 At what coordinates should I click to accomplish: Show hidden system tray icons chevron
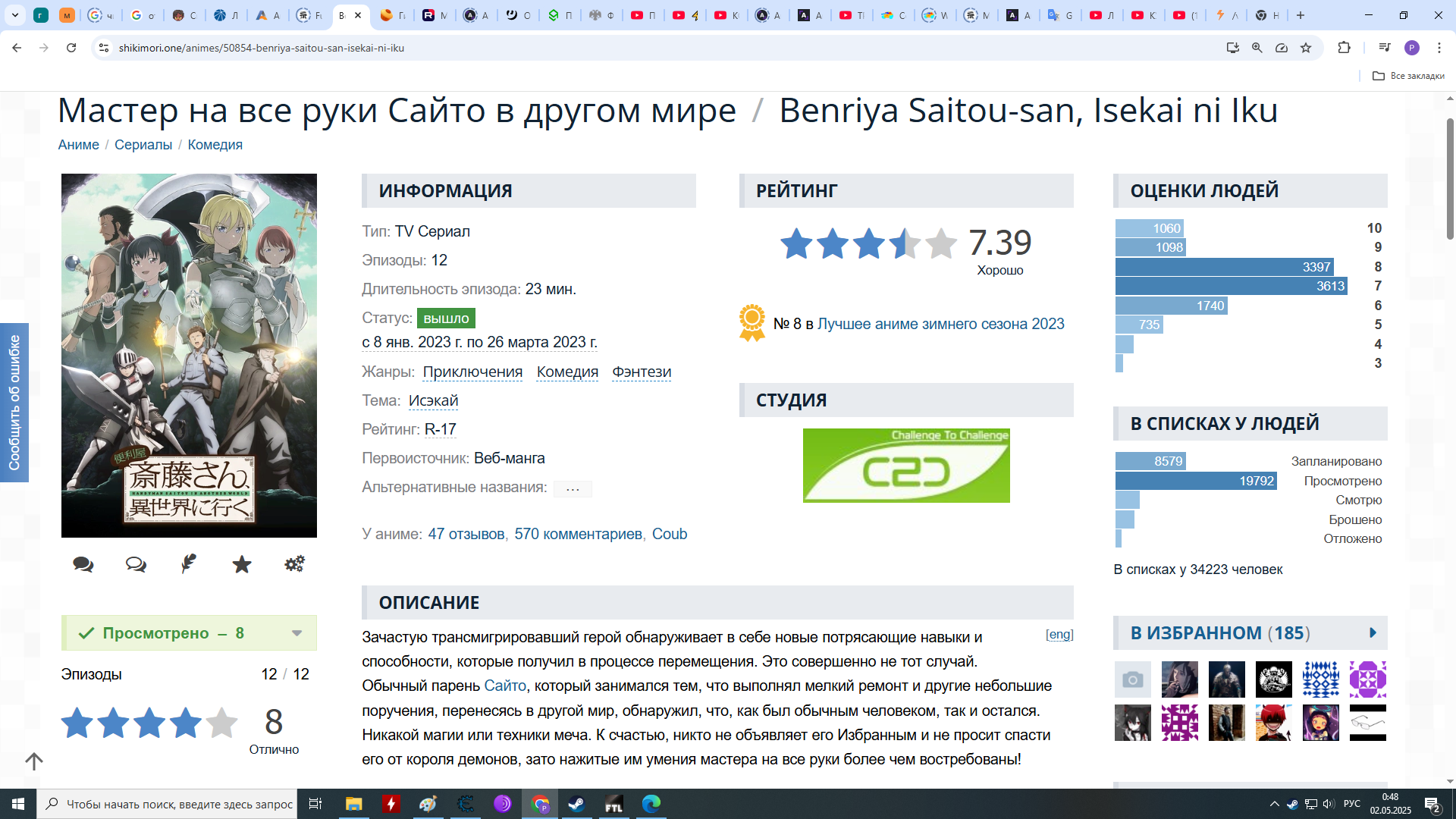tap(1274, 804)
